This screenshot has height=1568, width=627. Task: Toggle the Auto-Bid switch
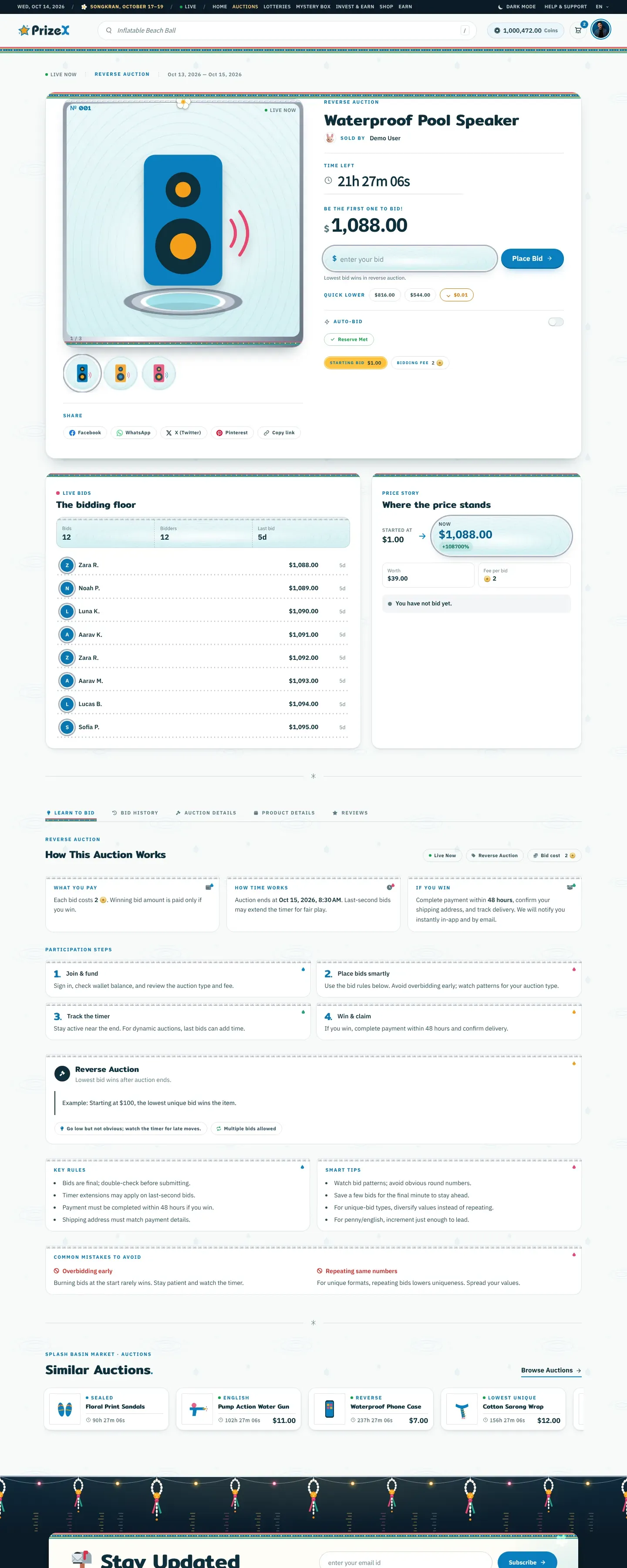tap(556, 322)
